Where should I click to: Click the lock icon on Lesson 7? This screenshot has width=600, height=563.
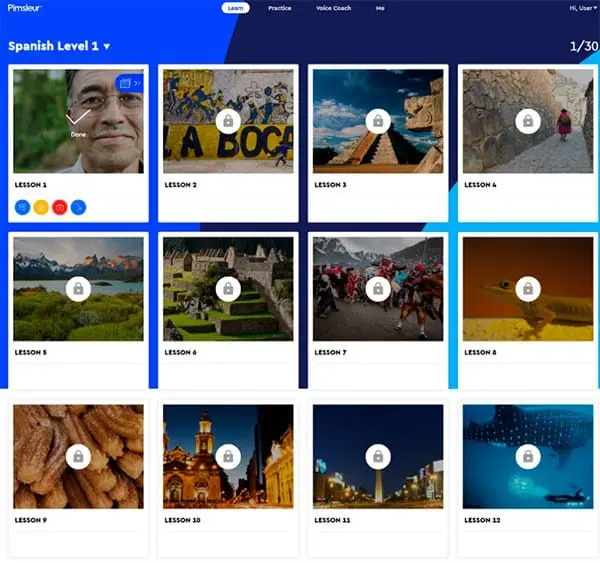pos(378,289)
